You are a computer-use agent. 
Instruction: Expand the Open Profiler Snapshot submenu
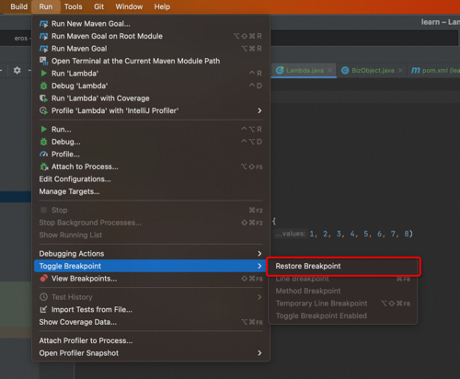coord(260,353)
